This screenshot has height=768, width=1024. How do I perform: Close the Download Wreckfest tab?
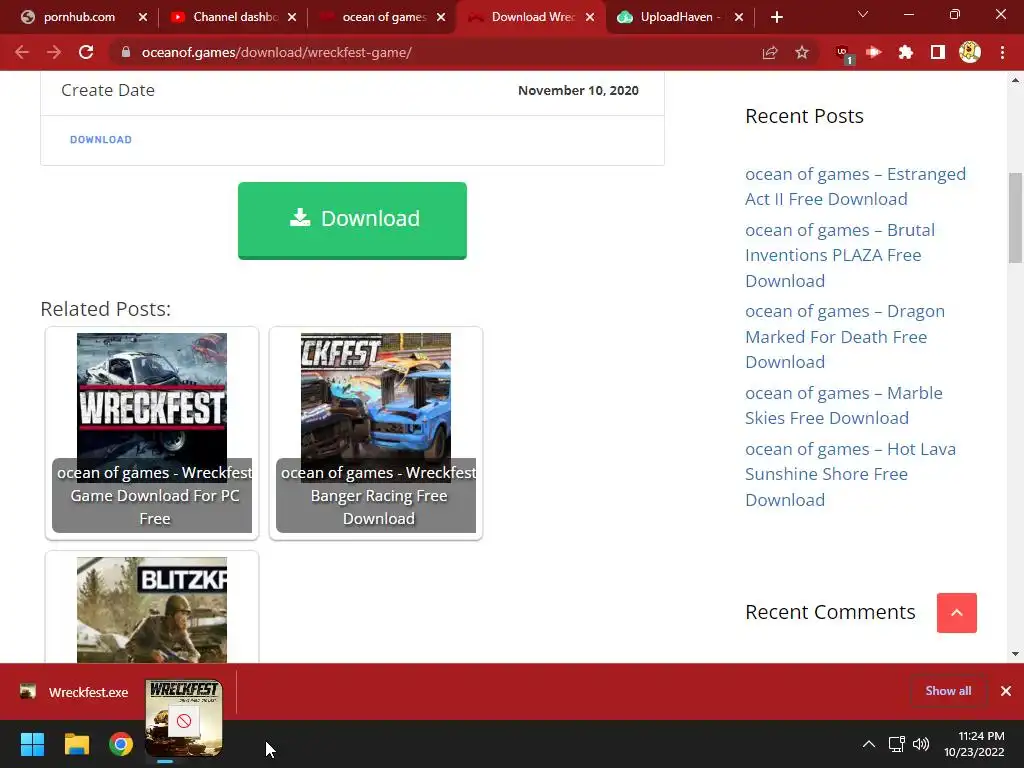pos(590,17)
